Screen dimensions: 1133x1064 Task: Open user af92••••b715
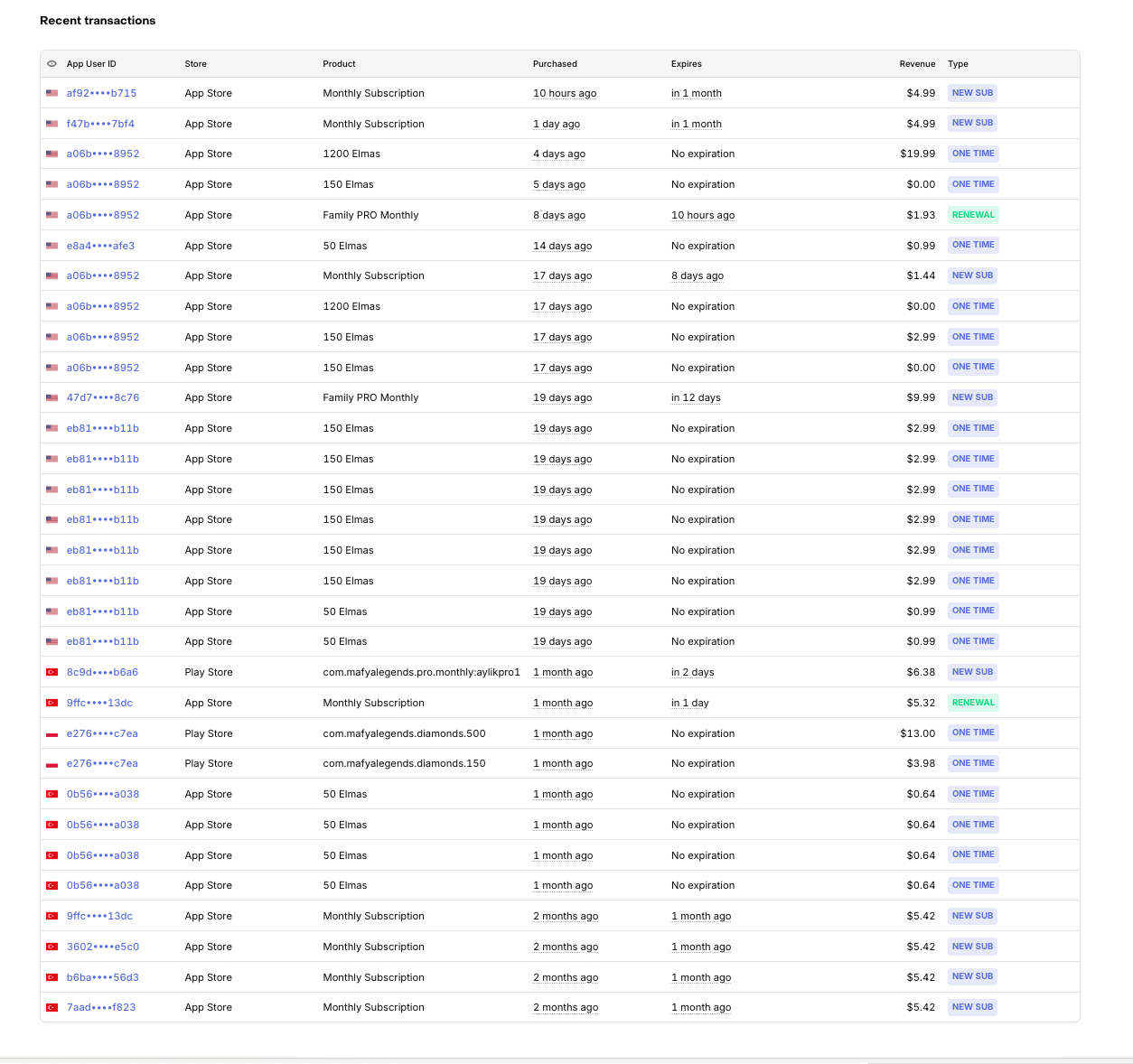[101, 93]
